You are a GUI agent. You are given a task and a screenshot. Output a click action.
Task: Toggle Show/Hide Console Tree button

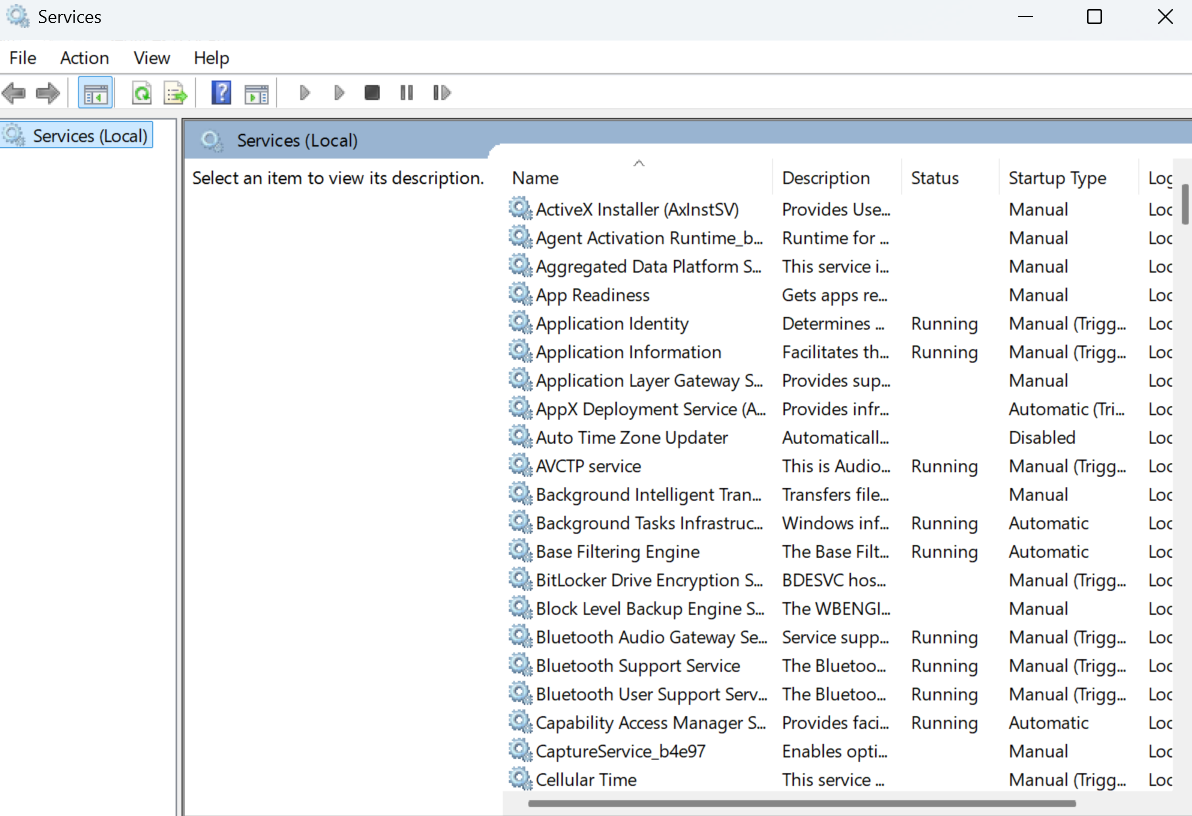[x=96, y=93]
